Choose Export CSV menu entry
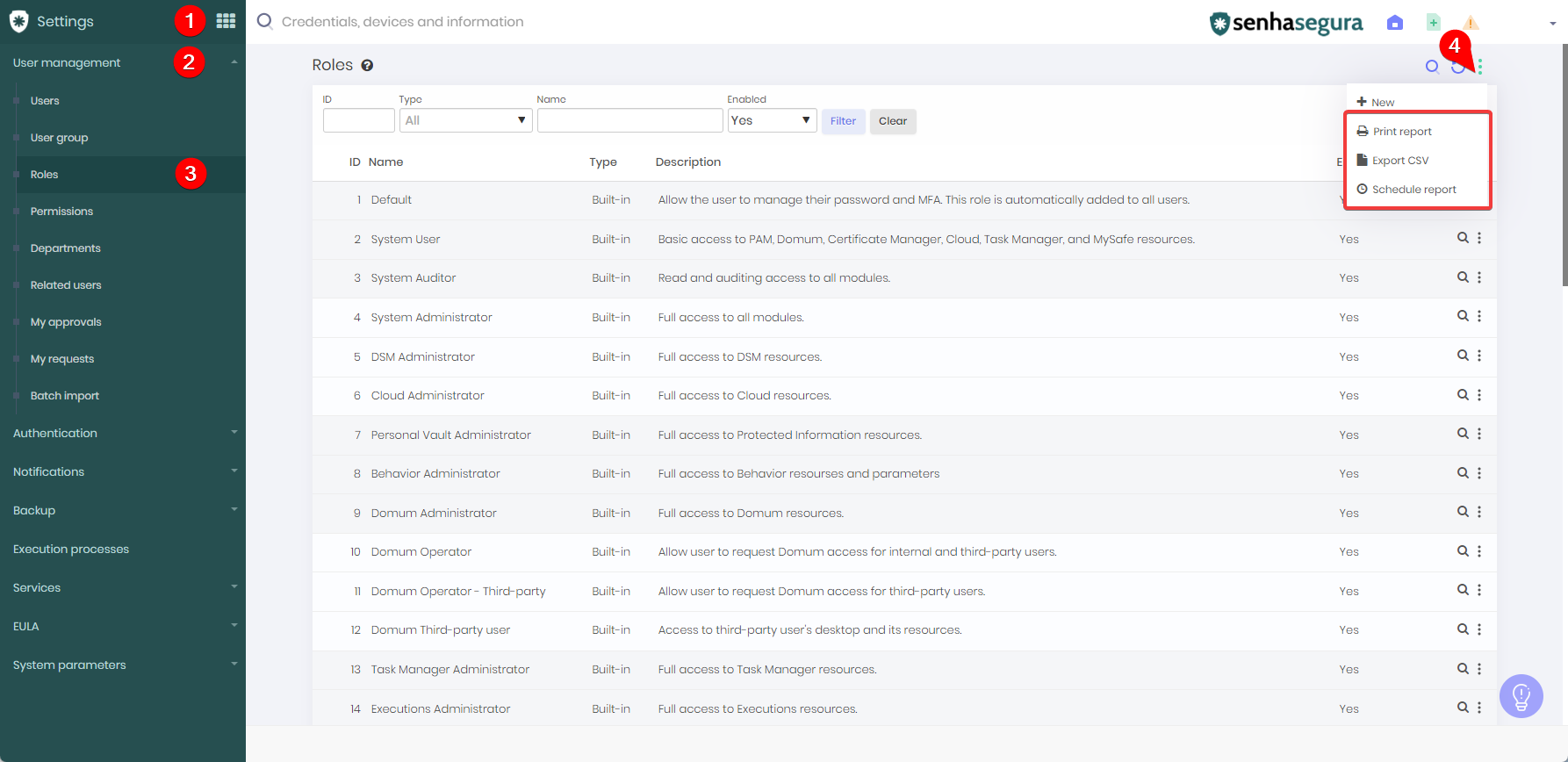Image resolution: width=1568 pixels, height=762 pixels. [x=1392, y=161]
